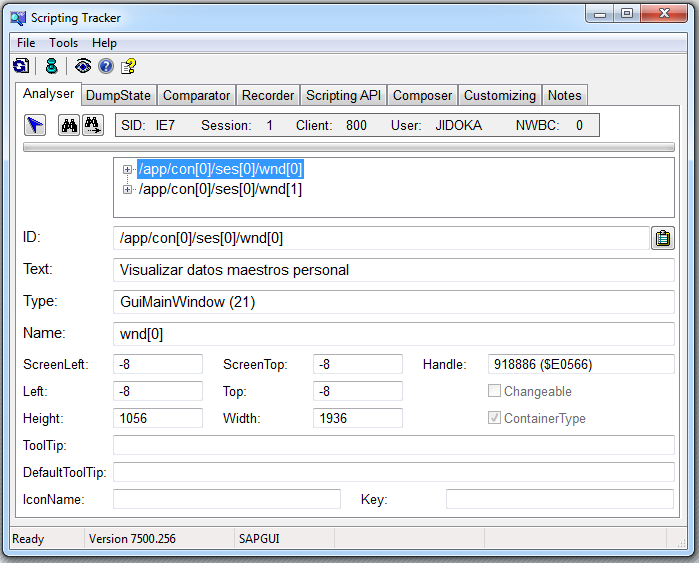Click the binoculars find icon
This screenshot has width=699, height=563.
point(69,125)
